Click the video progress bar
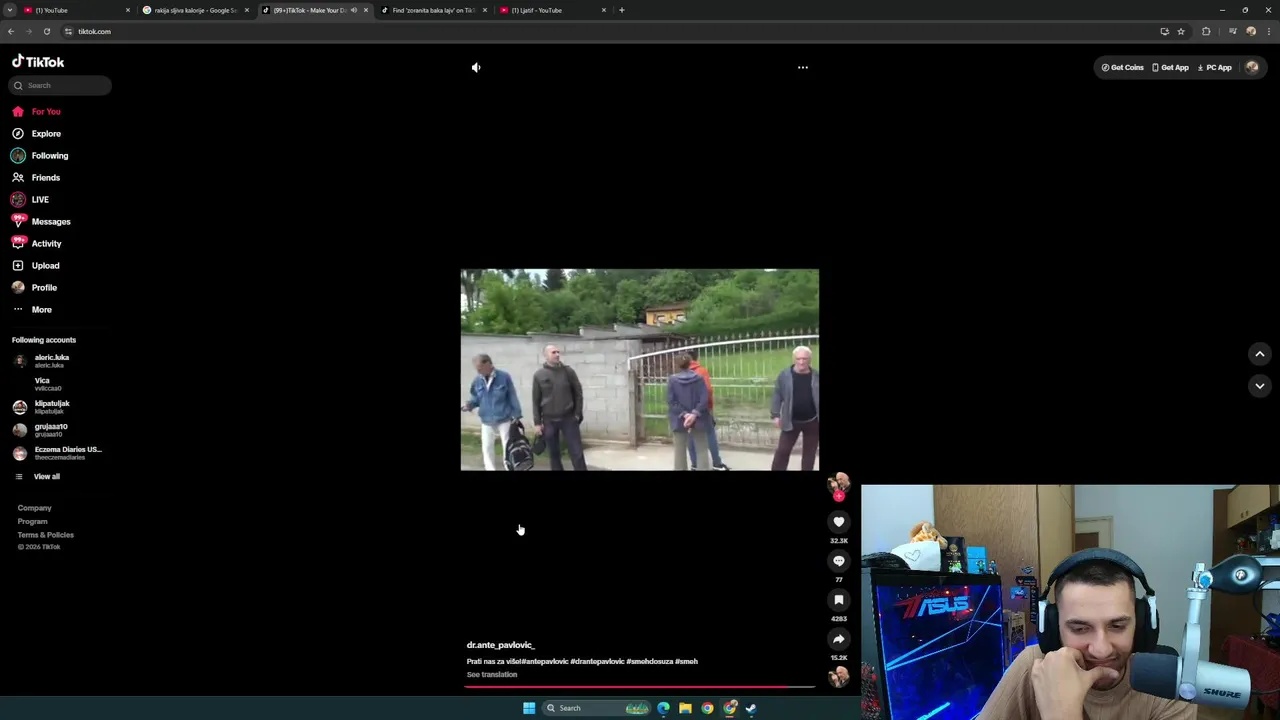1280x720 pixels. tap(640, 686)
